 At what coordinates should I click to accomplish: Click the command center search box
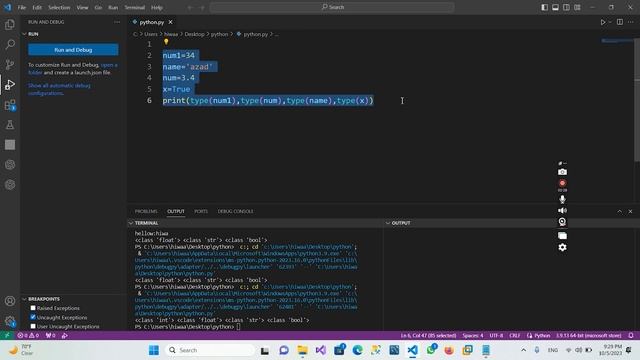pyautogui.click(x=332, y=7)
